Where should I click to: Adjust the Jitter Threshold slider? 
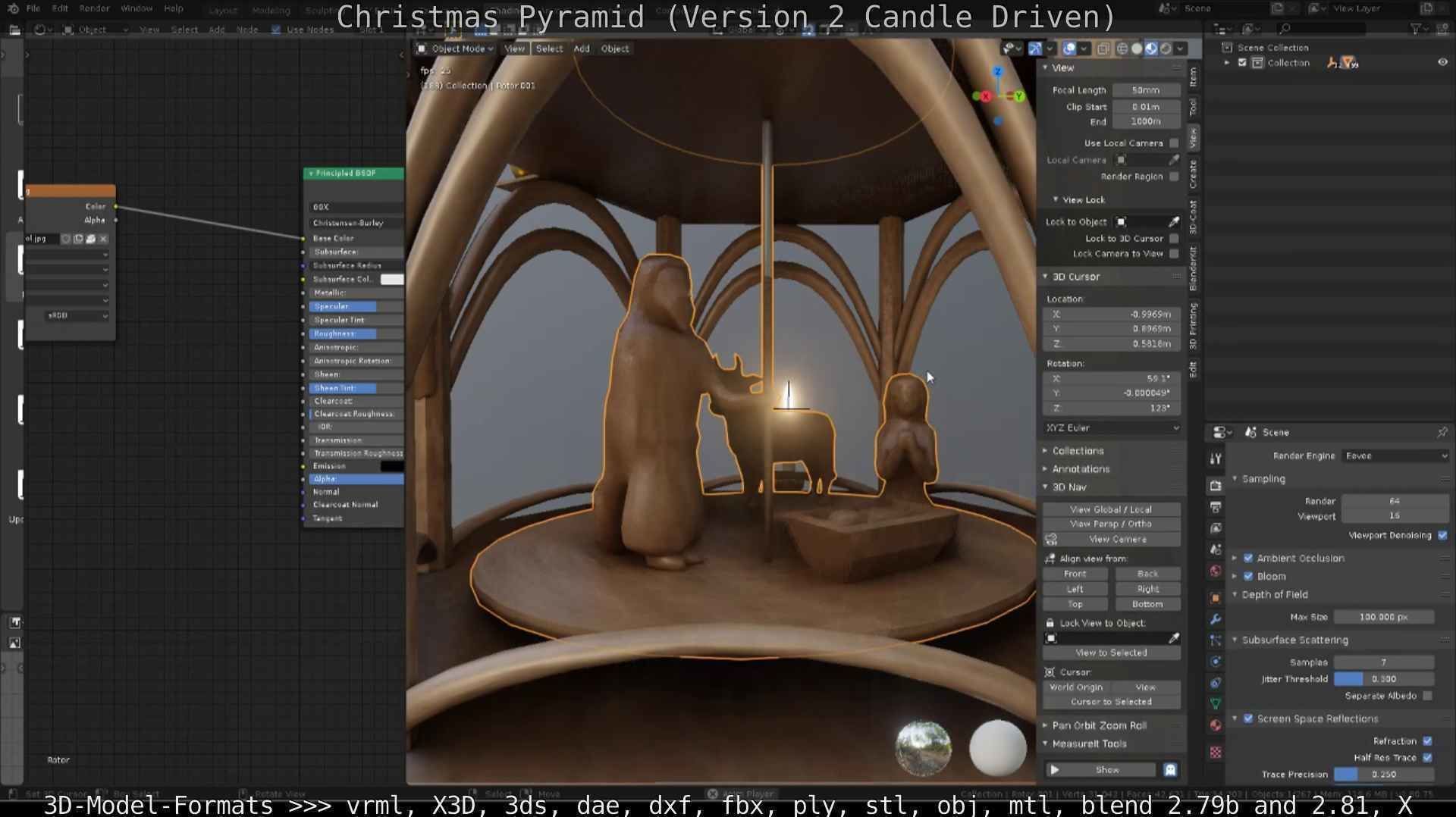1384,680
